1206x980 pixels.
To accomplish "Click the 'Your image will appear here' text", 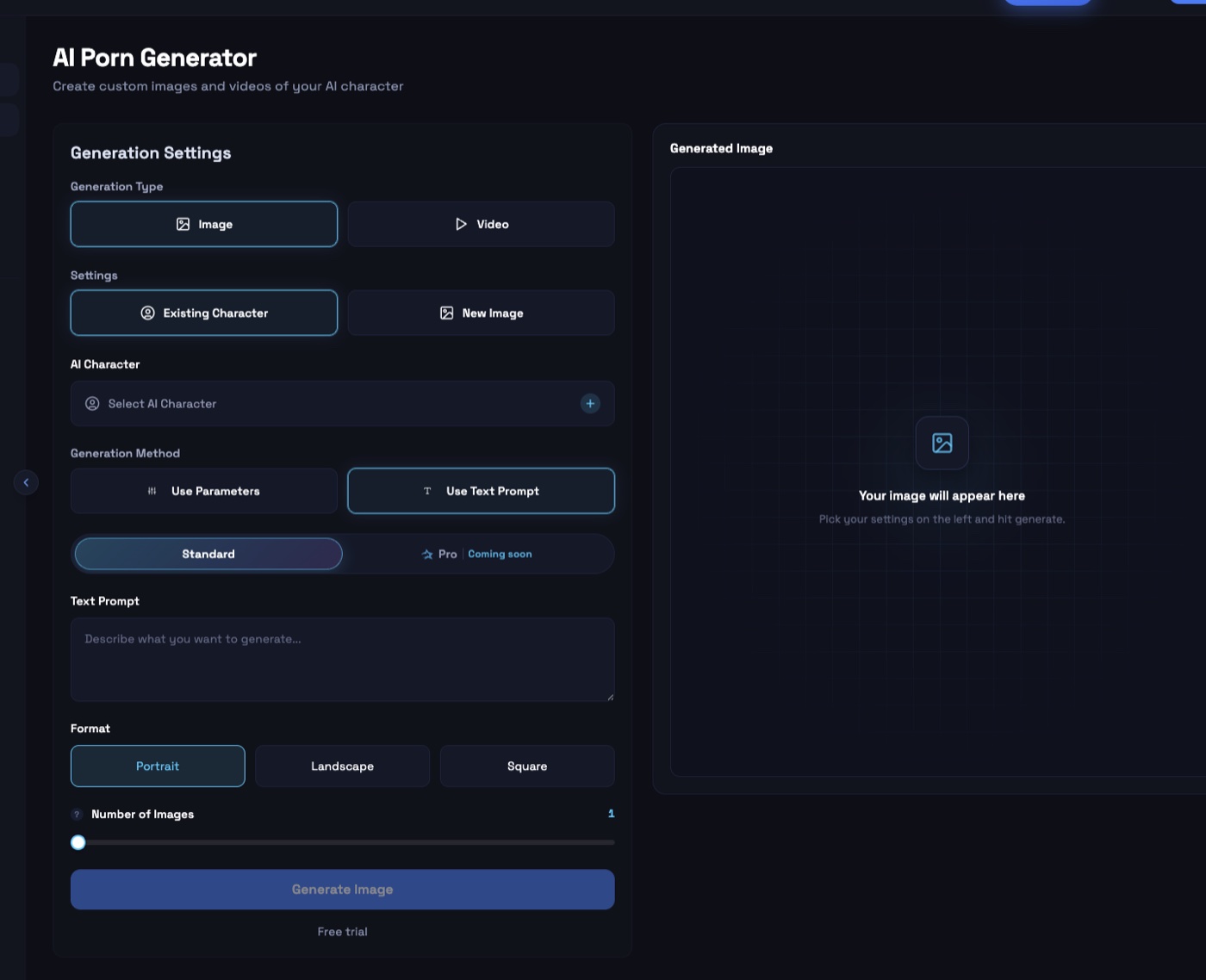I will point(942,496).
